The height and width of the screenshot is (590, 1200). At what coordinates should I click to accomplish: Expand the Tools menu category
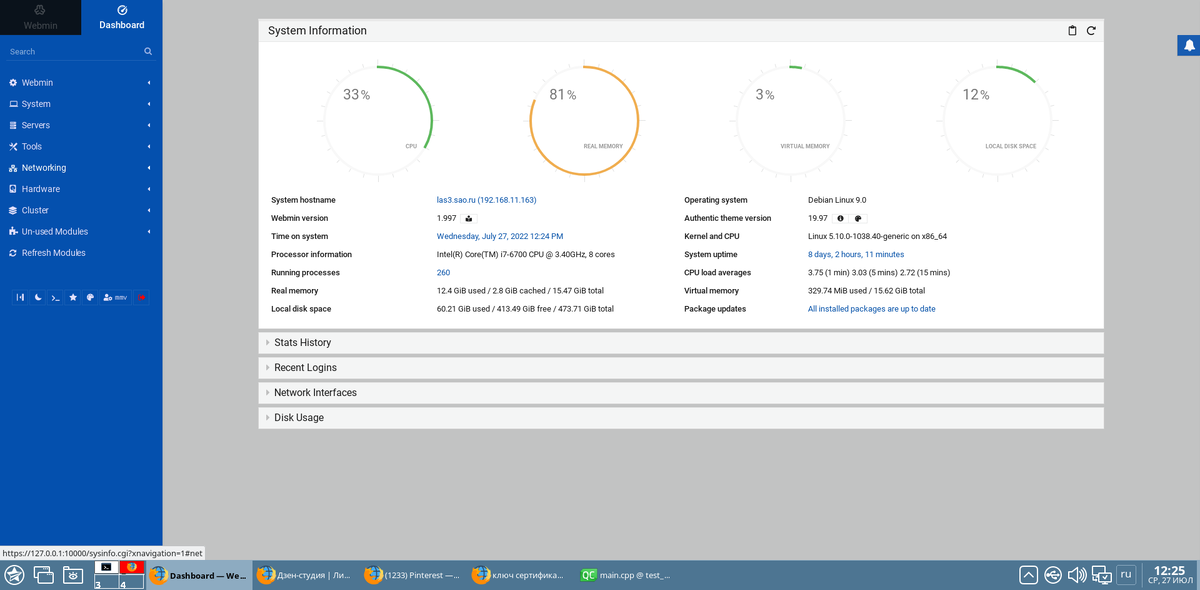[81, 147]
